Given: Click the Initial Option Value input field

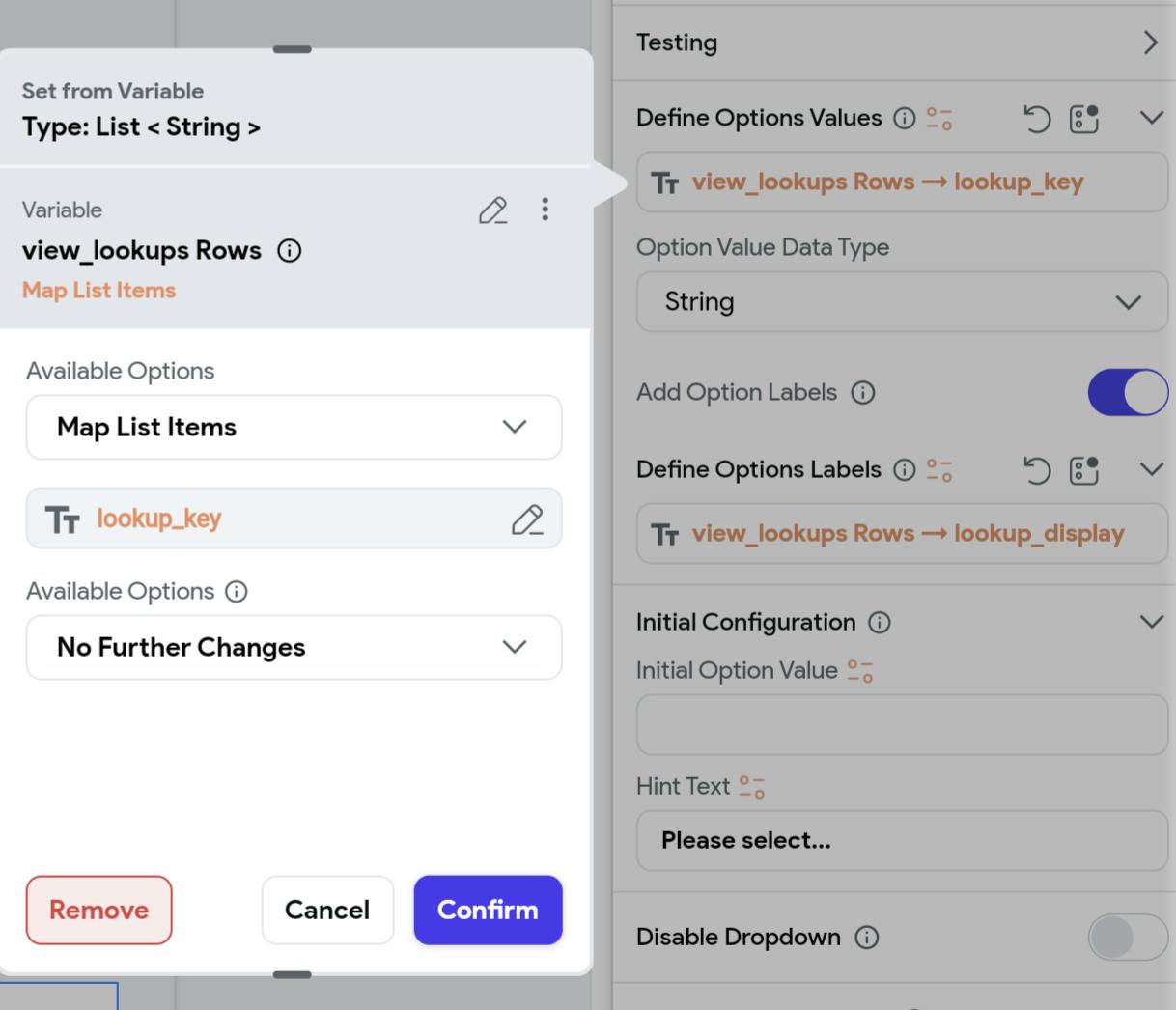Looking at the screenshot, I should (x=901, y=724).
